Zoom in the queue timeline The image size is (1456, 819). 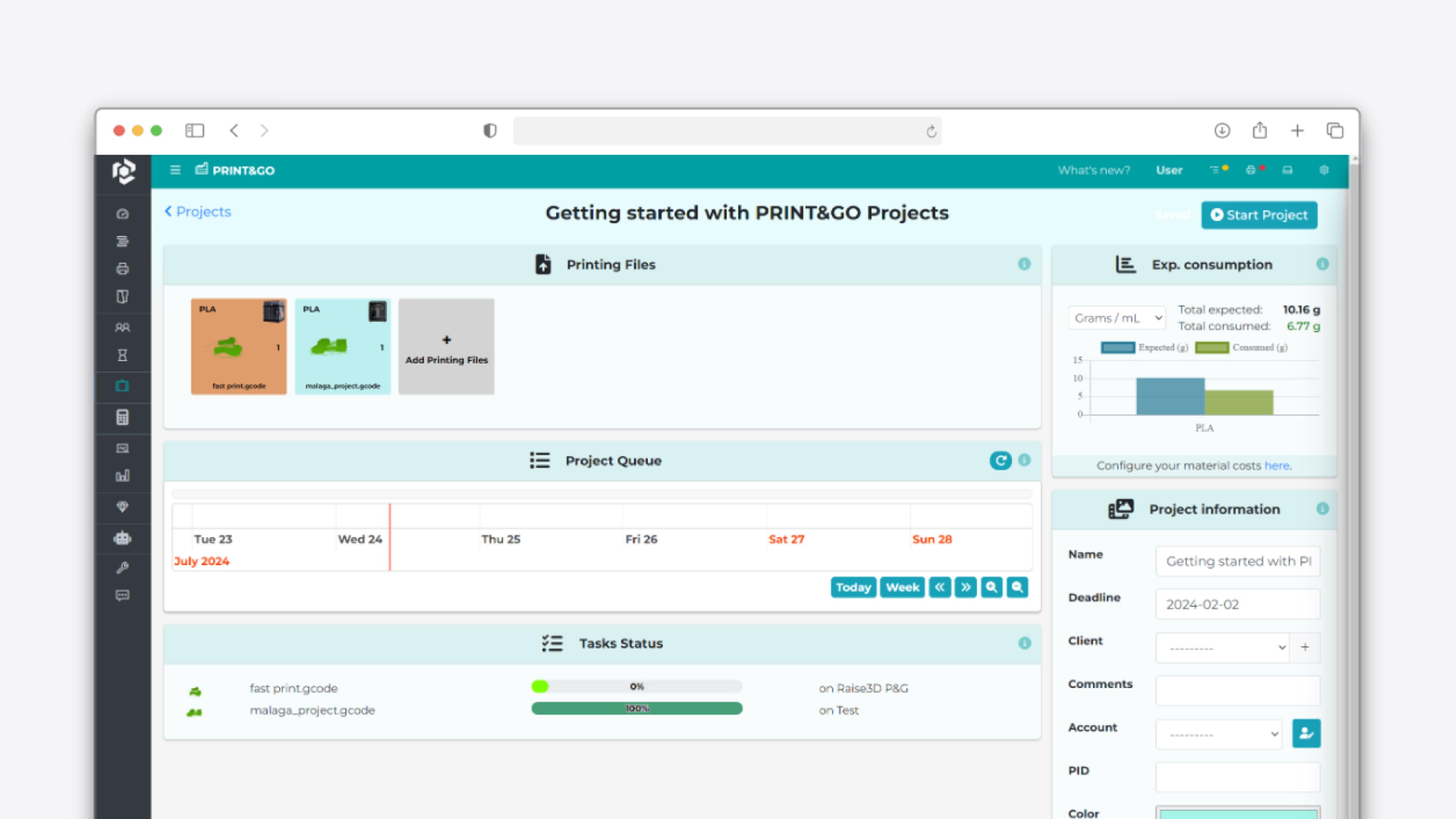click(x=991, y=587)
